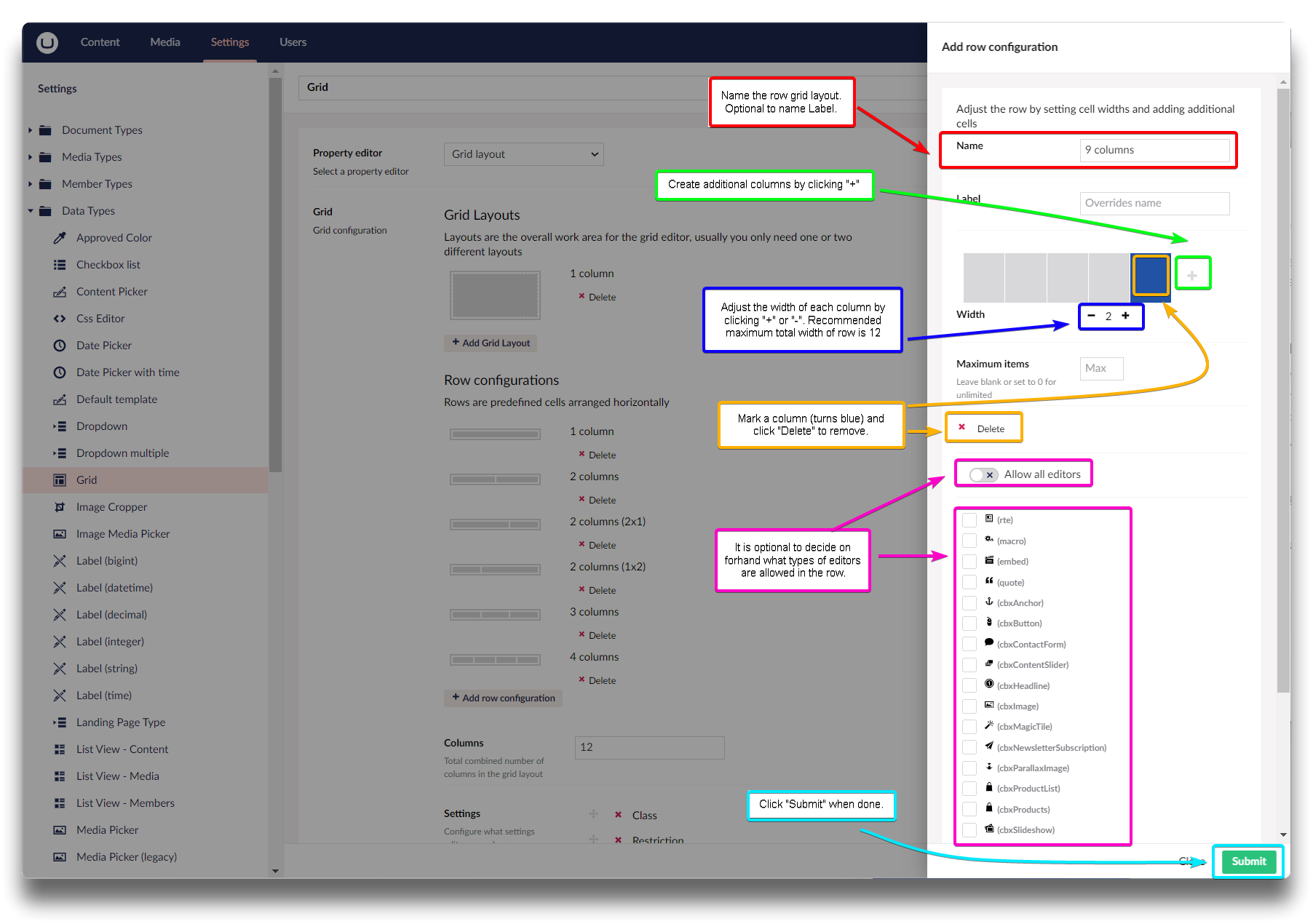Open the Users section tab
Screen dimensions: 1313x924
coord(293,42)
